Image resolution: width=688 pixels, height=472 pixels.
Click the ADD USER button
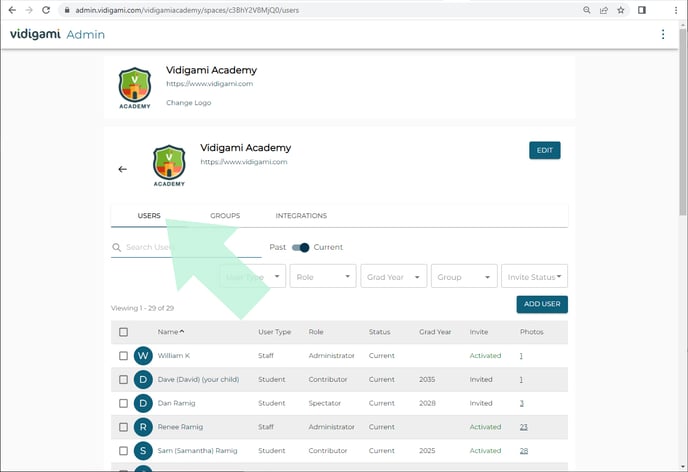click(x=542, y=304)
